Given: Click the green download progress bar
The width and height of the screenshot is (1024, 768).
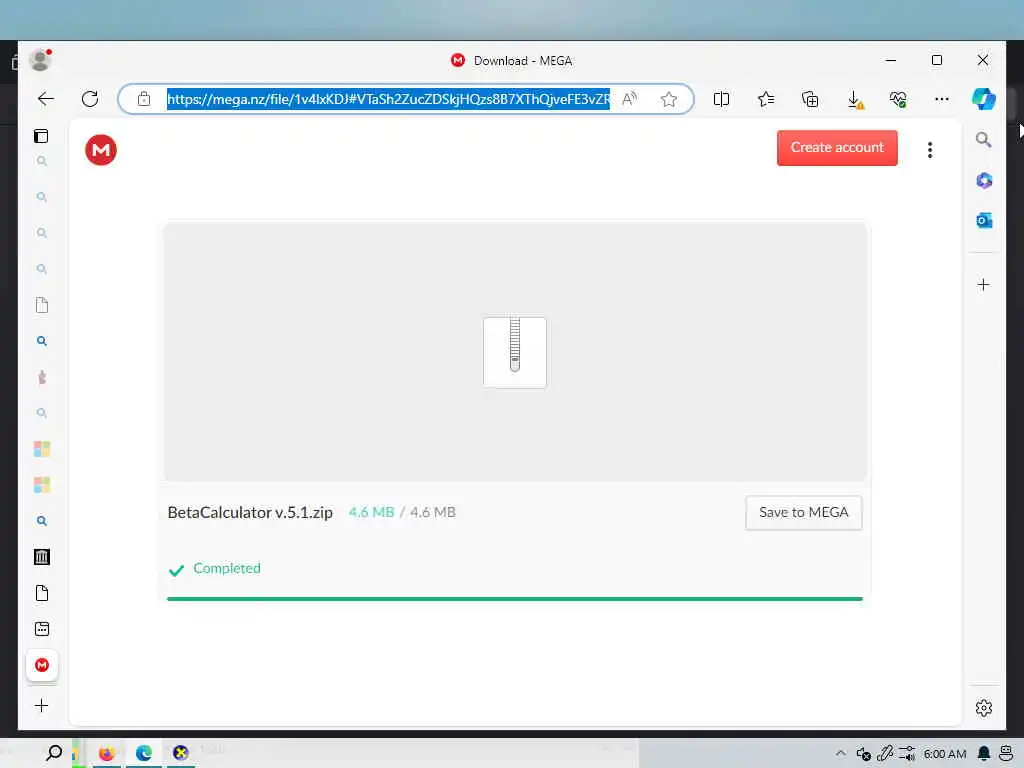Looking at the screenshot, I should click(515, 598).
